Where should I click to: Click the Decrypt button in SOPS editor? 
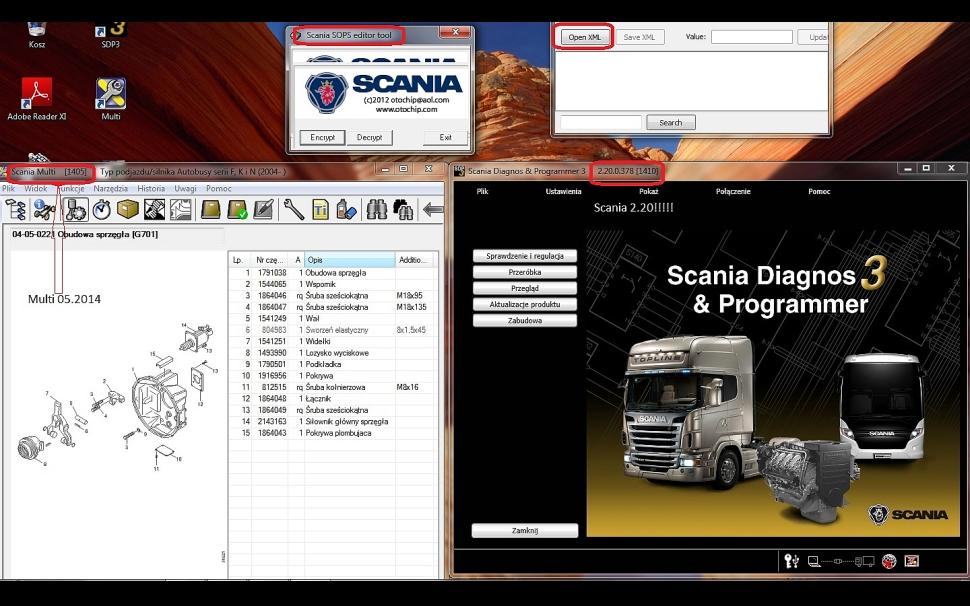coord(369,137)
